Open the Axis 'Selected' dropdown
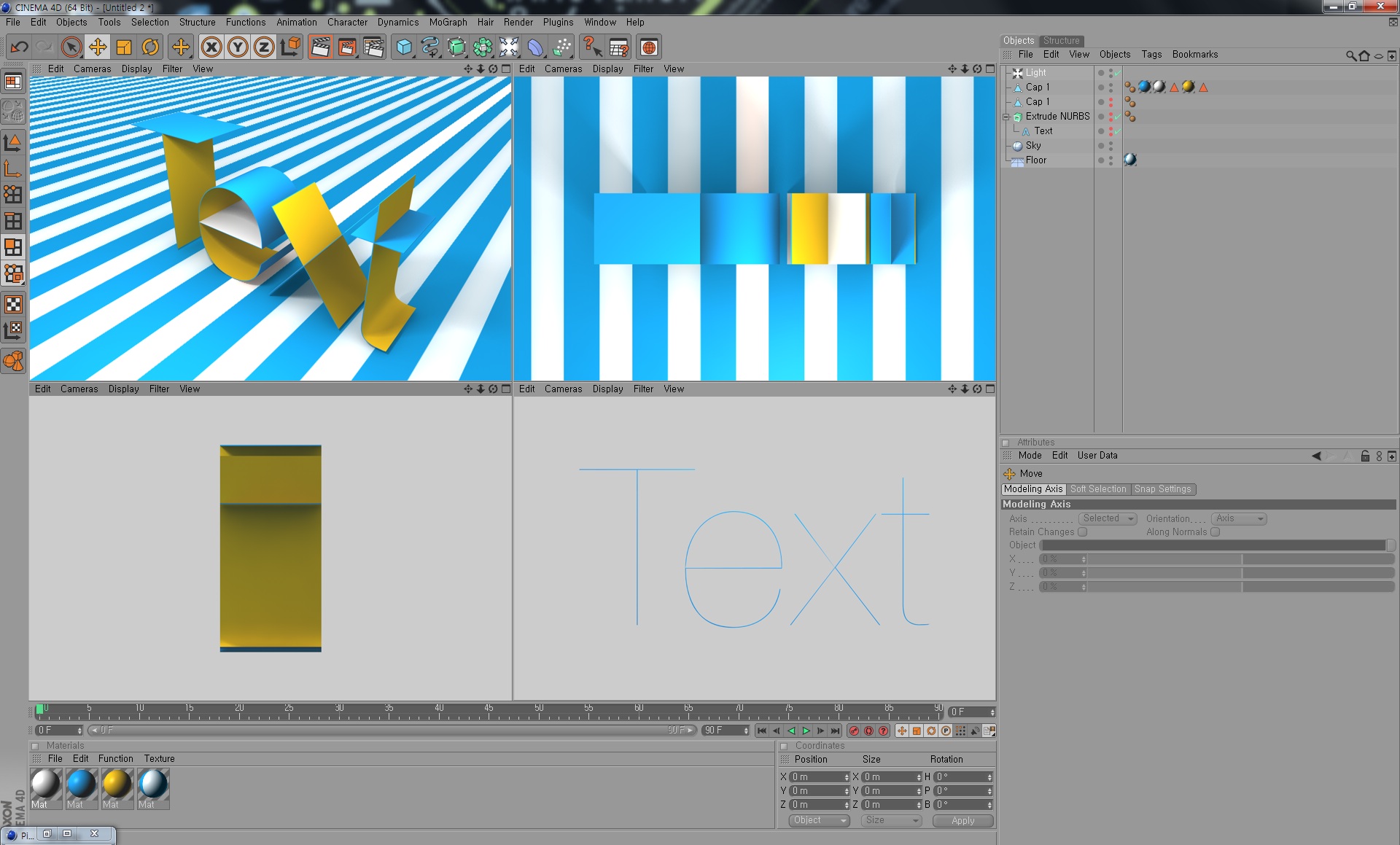The height and width of the screenshot is (845, 1400). coord(1108,518)
